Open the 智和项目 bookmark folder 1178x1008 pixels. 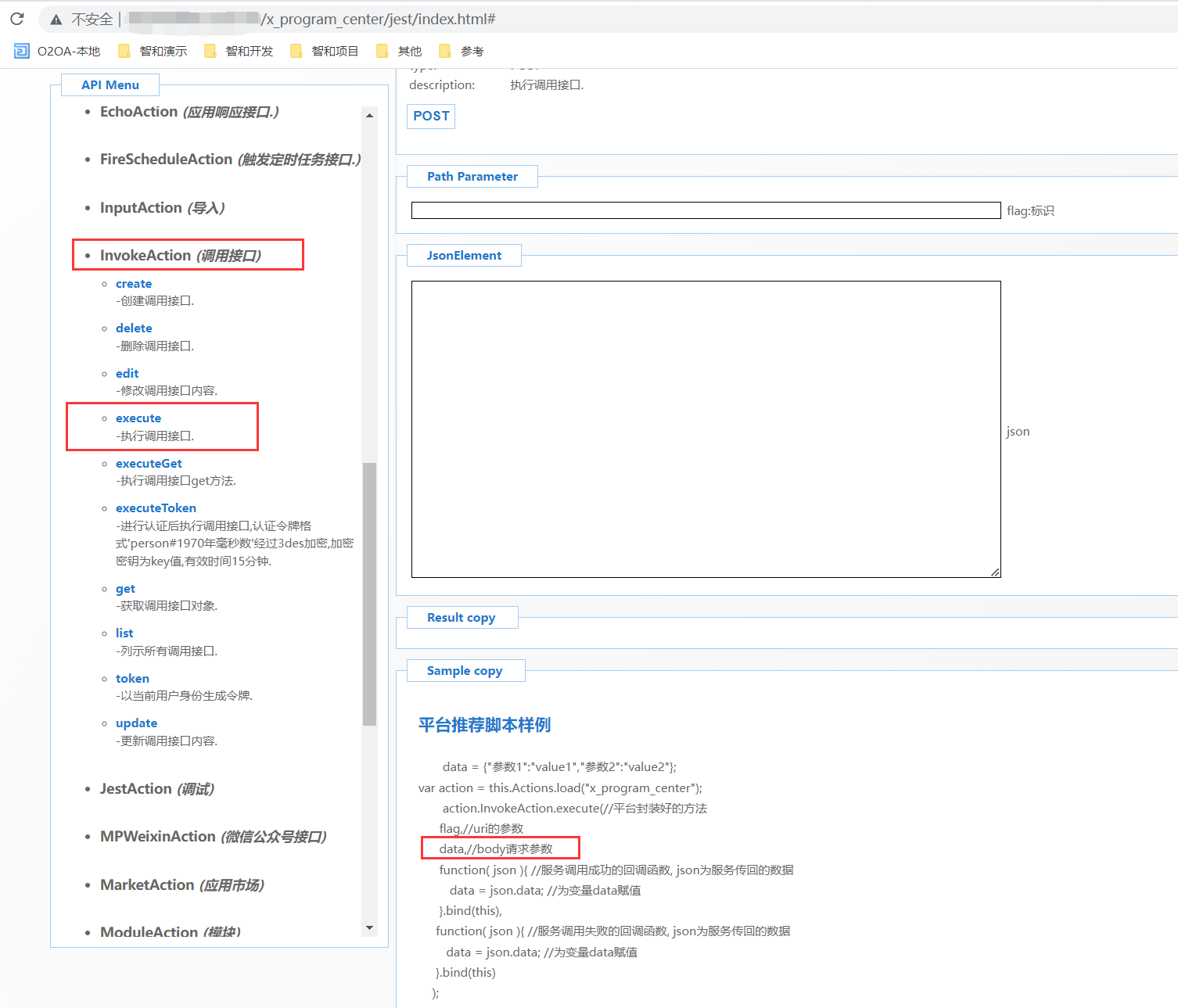pyautogui.click(x=325, y=51)
